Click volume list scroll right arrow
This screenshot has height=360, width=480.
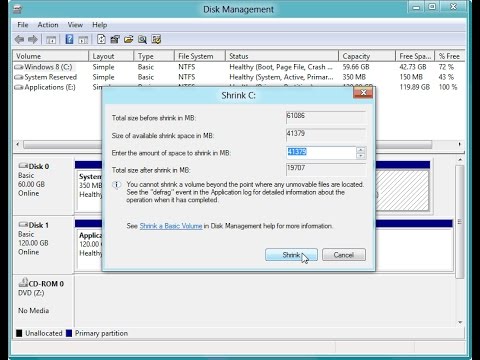[459, 144]
